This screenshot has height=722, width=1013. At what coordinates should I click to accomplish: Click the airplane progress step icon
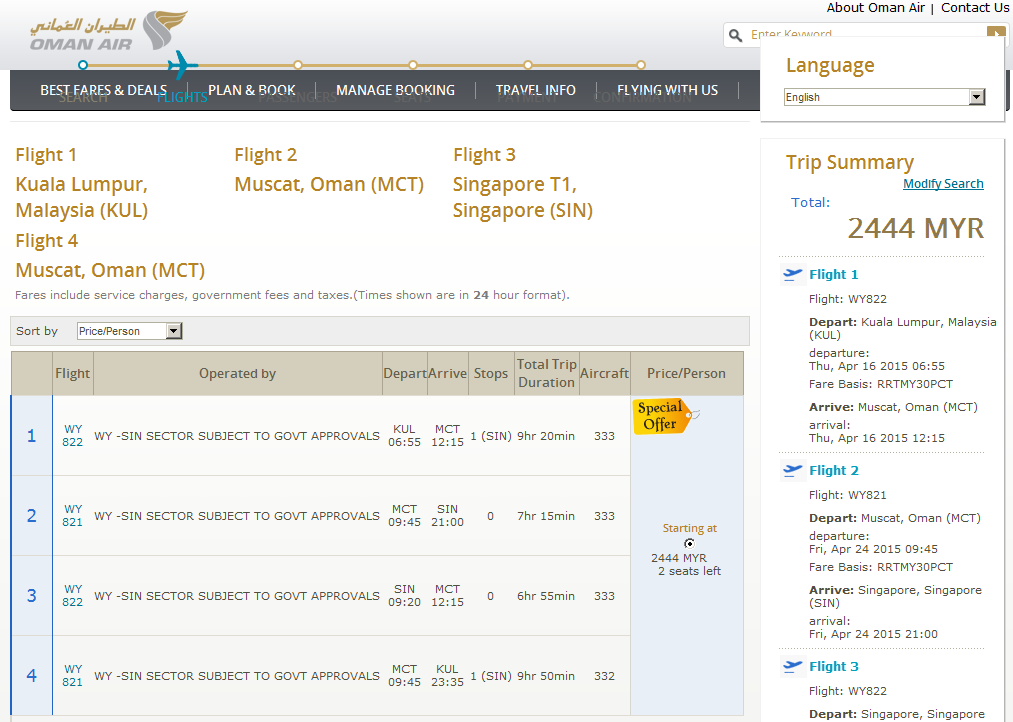point(182,65)
